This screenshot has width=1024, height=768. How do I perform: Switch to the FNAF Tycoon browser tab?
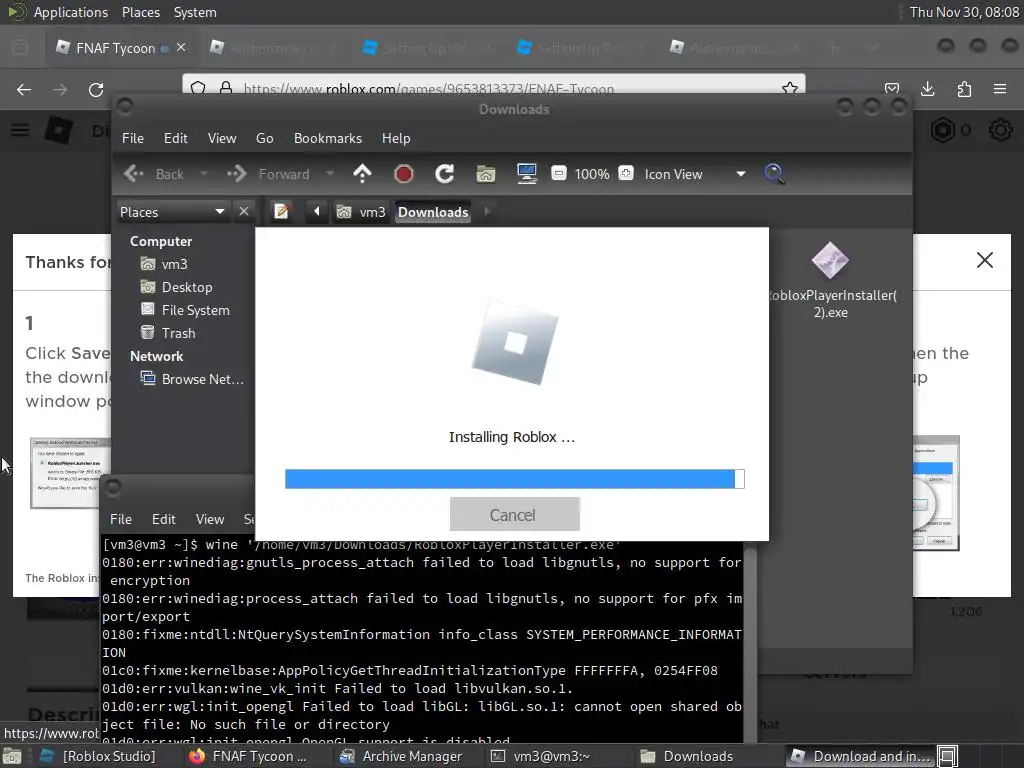click(115, 48)
